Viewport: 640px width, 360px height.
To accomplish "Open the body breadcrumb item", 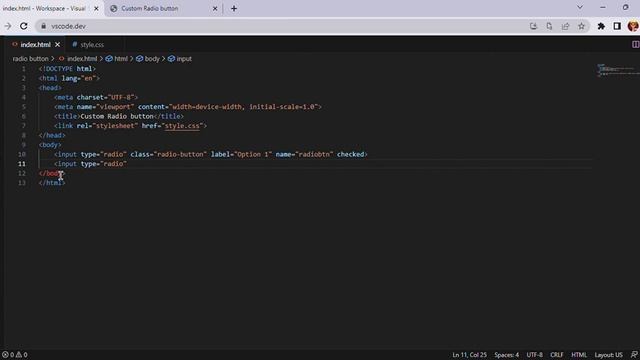I will [x=148, y=59].
